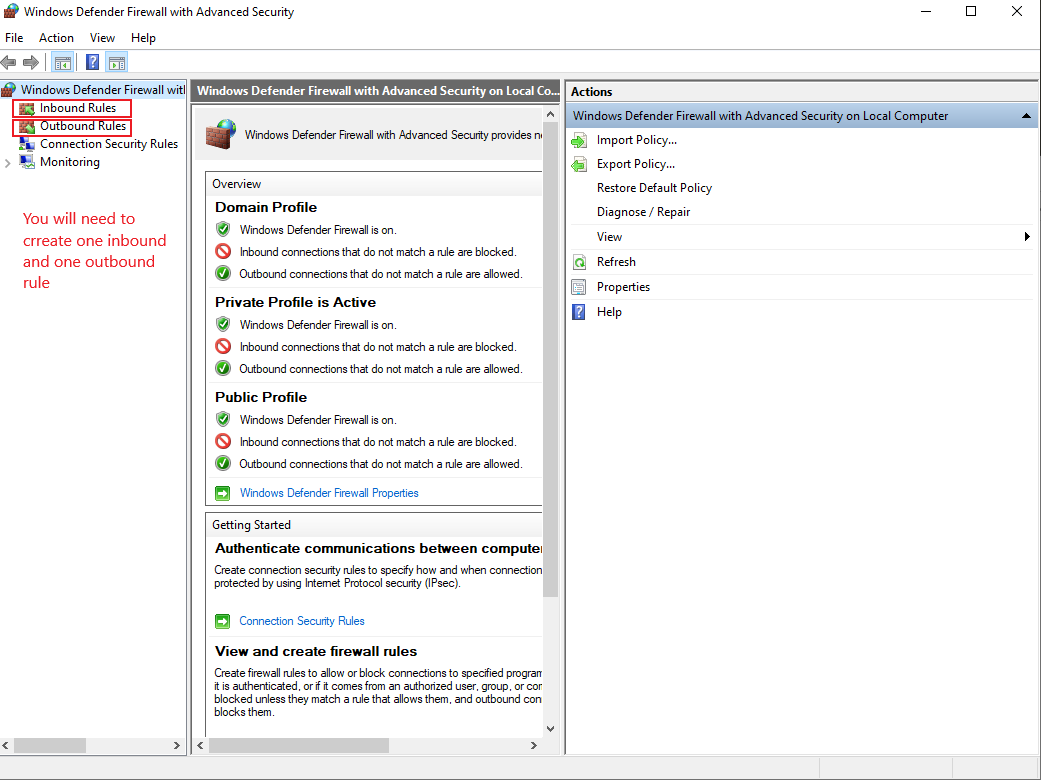Select Inbound Rules in the tree
This screenshot has height=780, width=1041.
coord(78,108)
